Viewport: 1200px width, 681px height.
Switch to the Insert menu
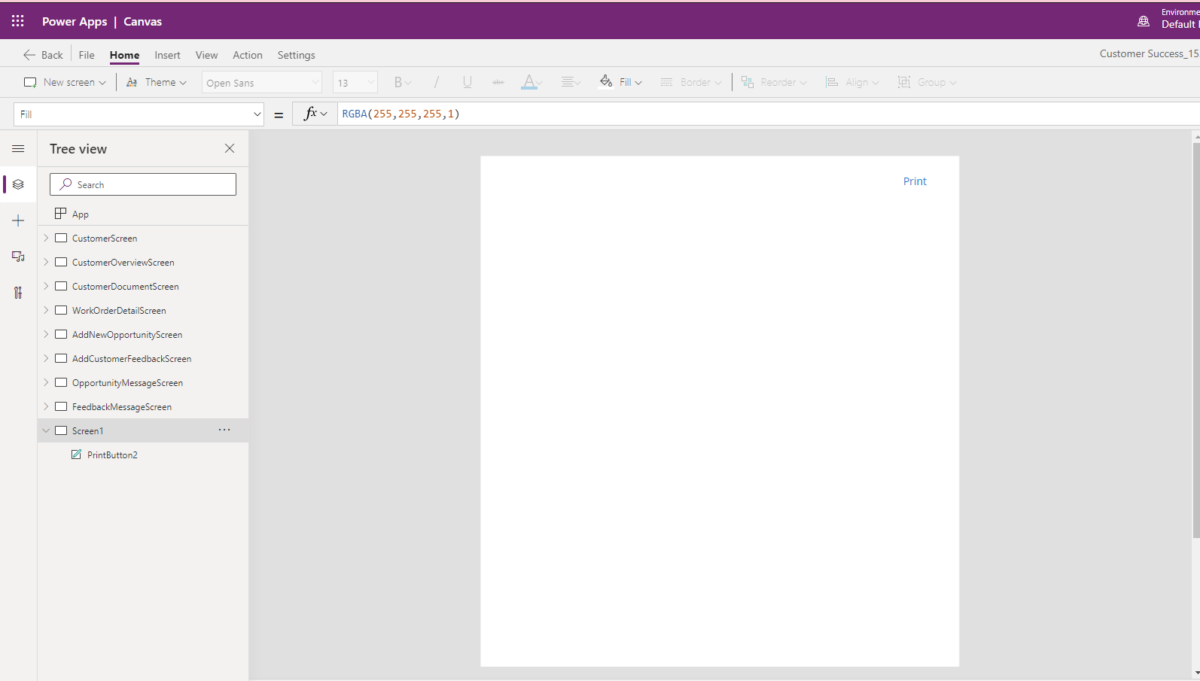pyautogui.click(x=167, y=55)
